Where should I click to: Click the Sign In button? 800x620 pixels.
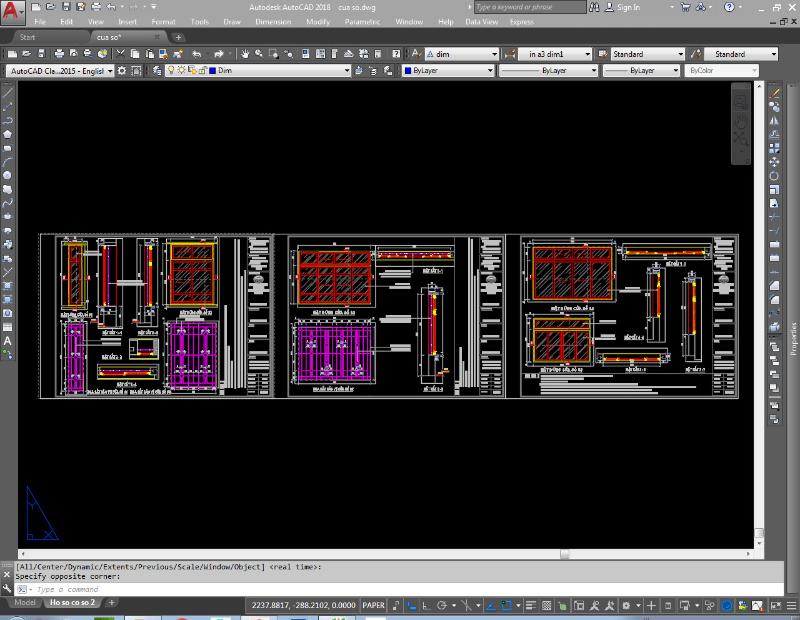pyautogui.click(x=622, y=7)
